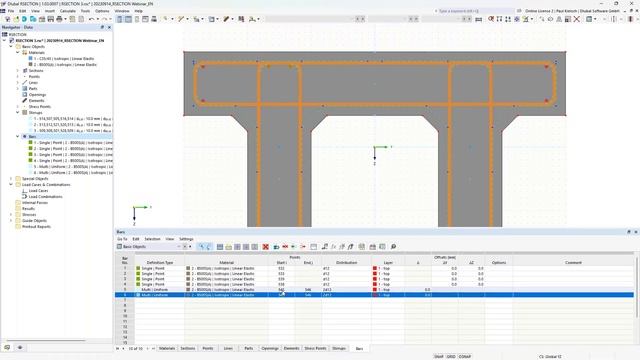Image resolution: width=640 pixels, height=360 pixels.
Task: Open the Calculate menu
Action: point(68,11)
